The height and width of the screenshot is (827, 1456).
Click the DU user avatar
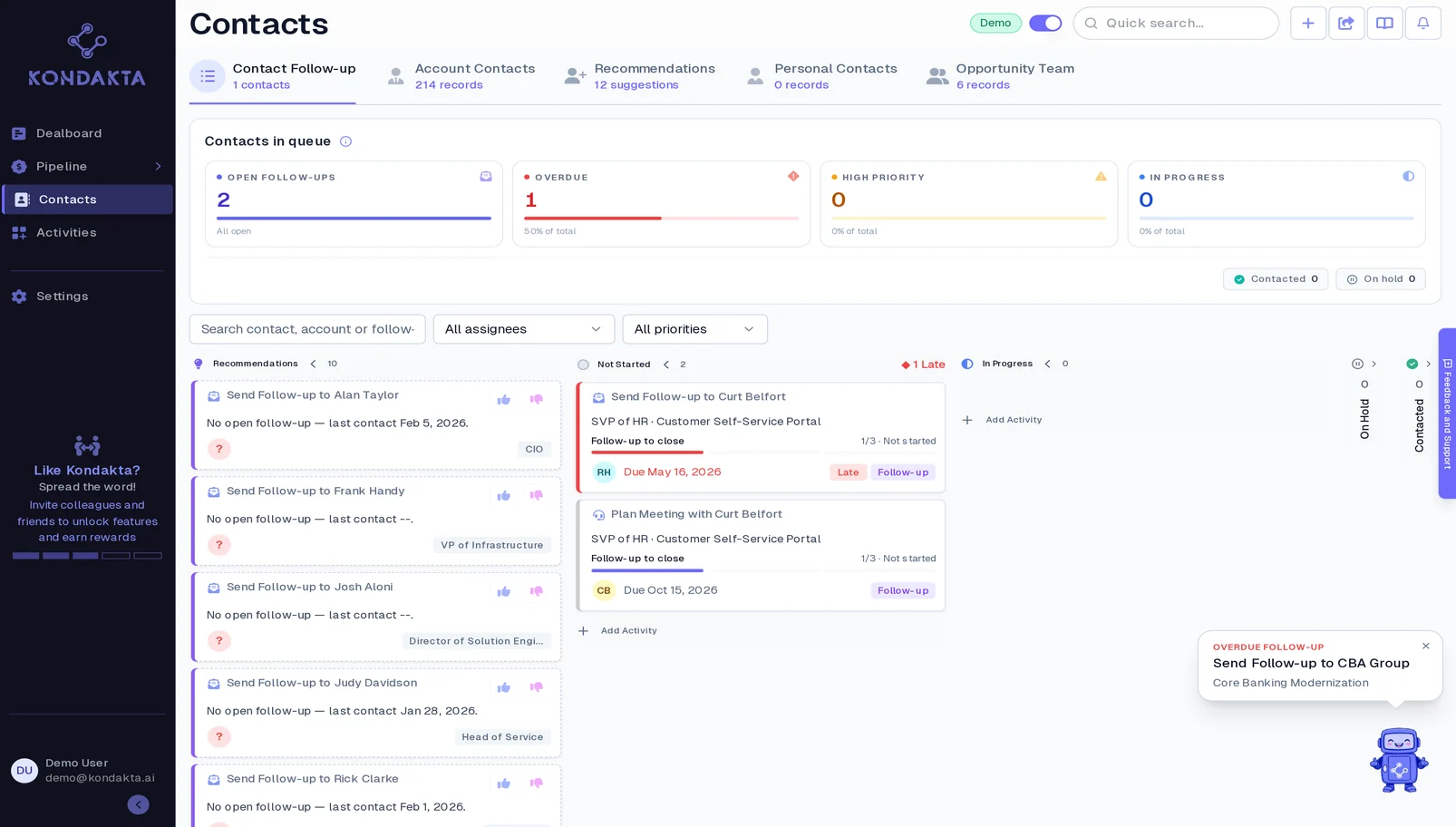24,771
